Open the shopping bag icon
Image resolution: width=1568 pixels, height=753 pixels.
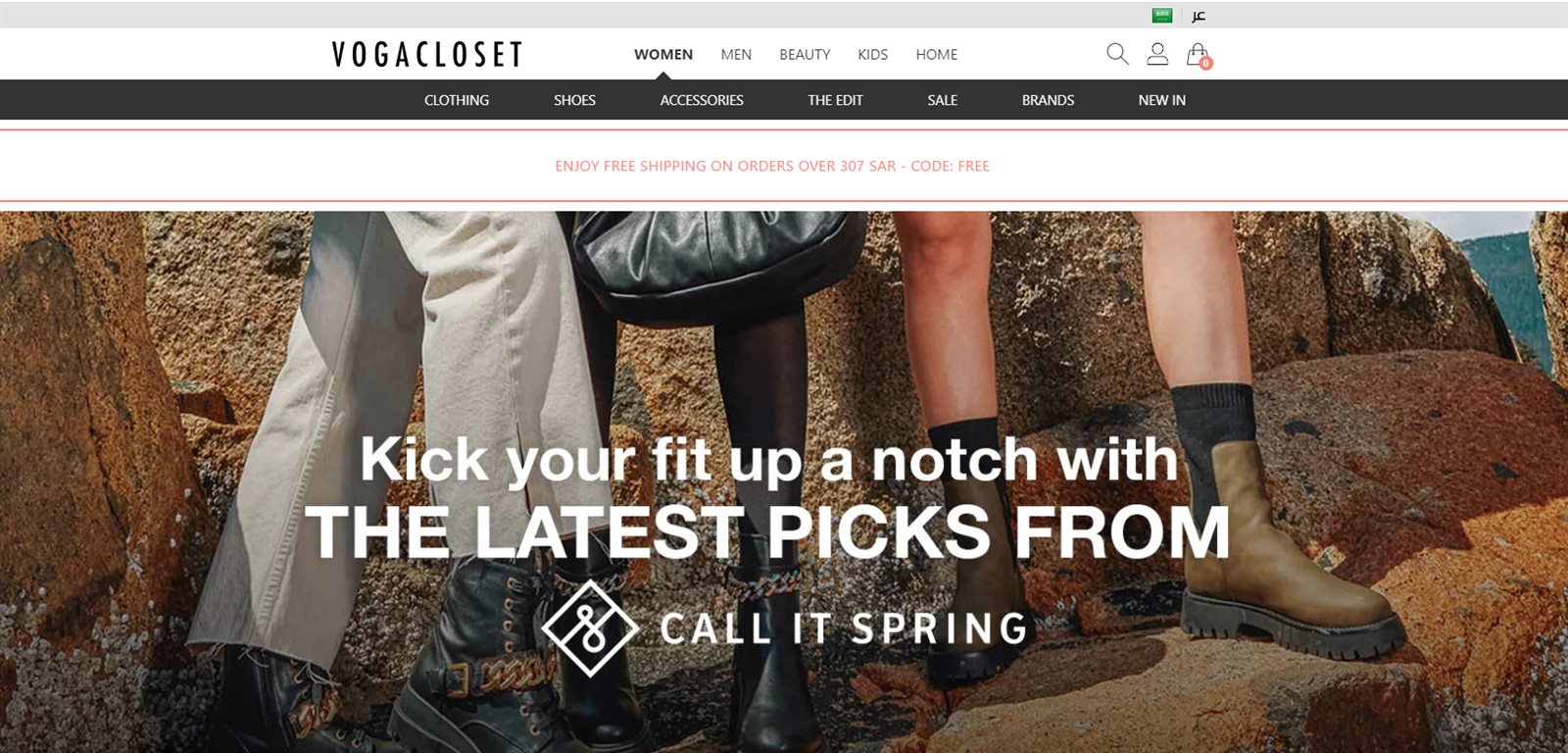pyautogui.click(x=1198, y=55)
